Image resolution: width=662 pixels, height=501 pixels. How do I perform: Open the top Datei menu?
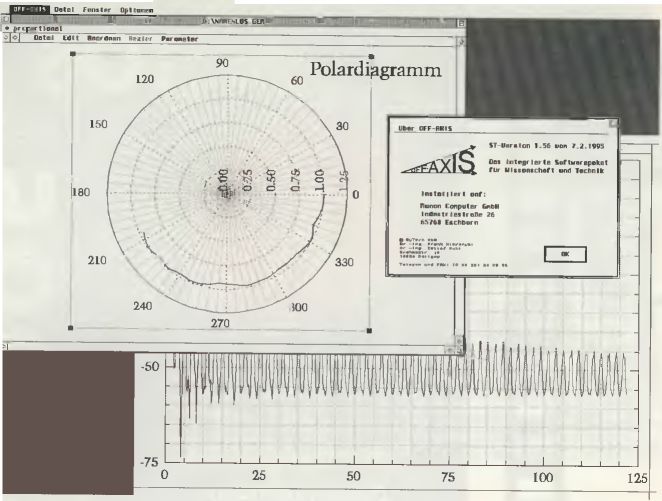[x=63, y=8]
